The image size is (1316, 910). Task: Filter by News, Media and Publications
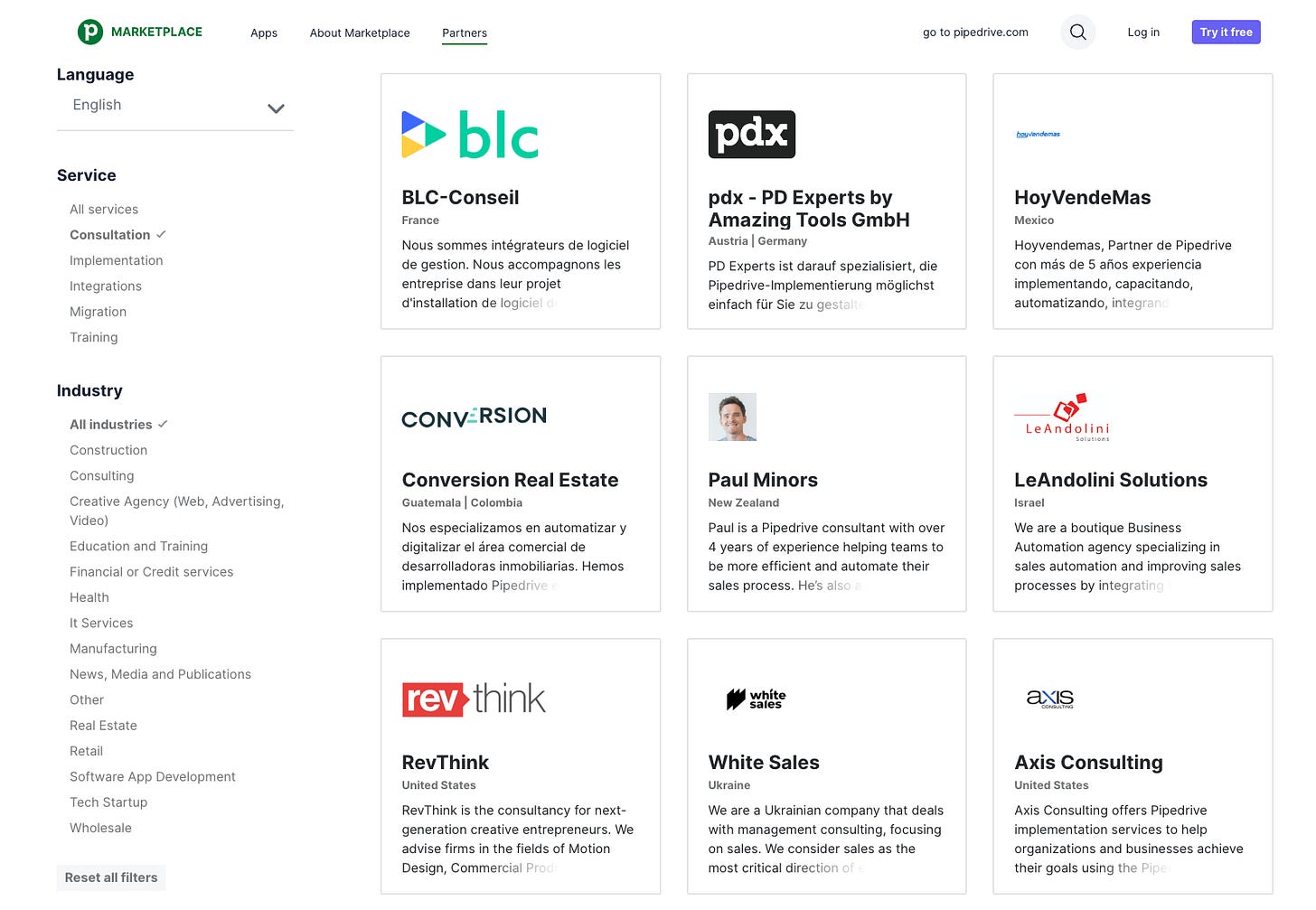161,674
